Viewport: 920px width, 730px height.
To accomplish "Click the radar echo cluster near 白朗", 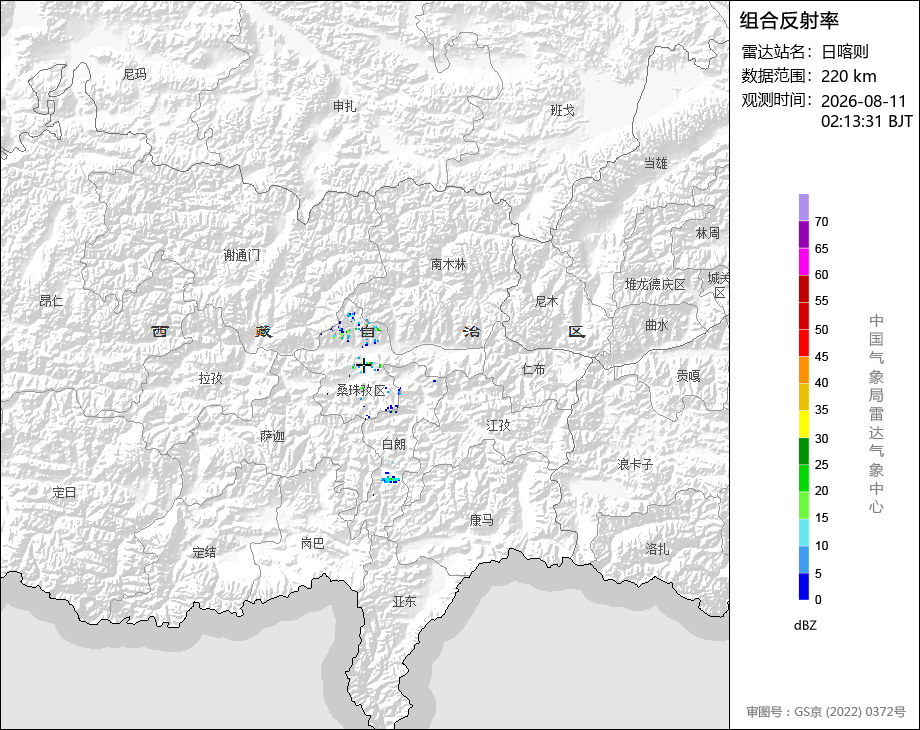I will tap(390, 479).
